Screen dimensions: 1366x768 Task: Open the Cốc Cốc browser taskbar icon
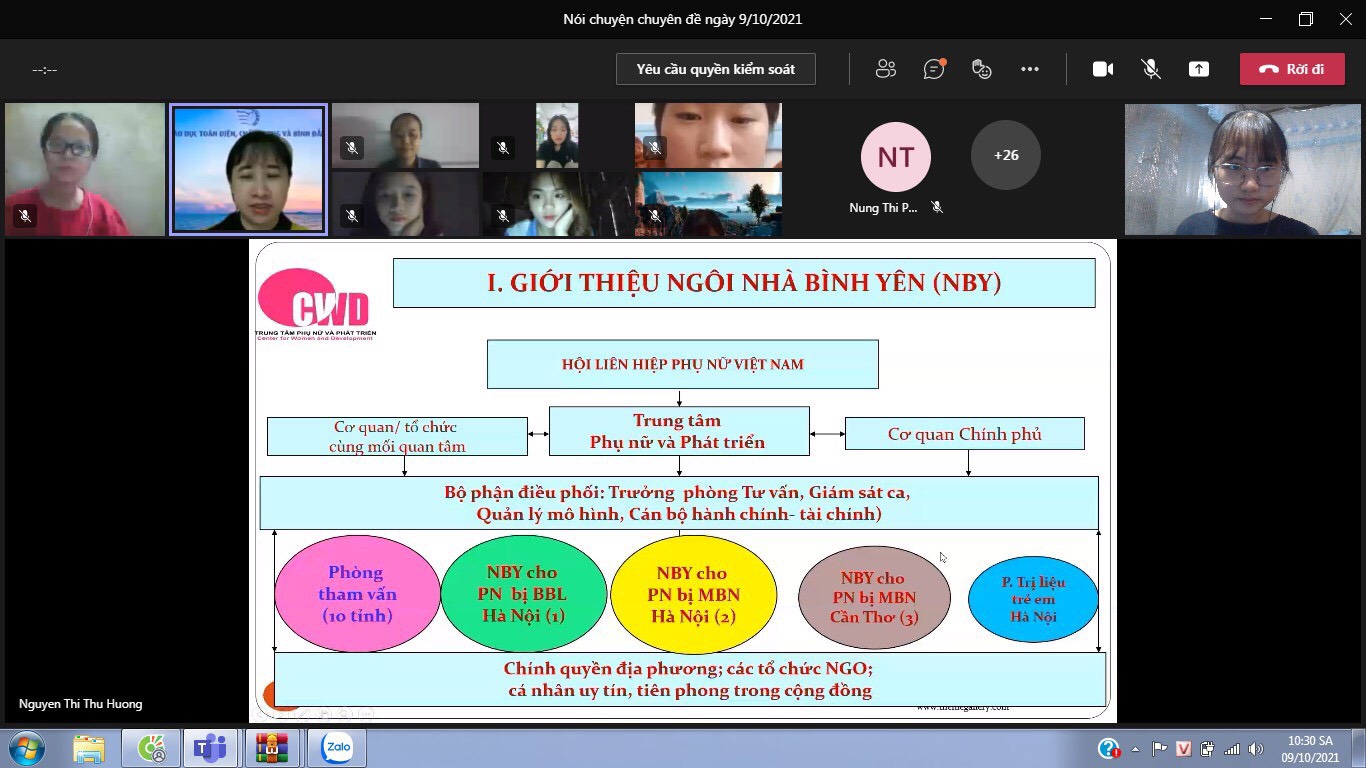(151, 748)
